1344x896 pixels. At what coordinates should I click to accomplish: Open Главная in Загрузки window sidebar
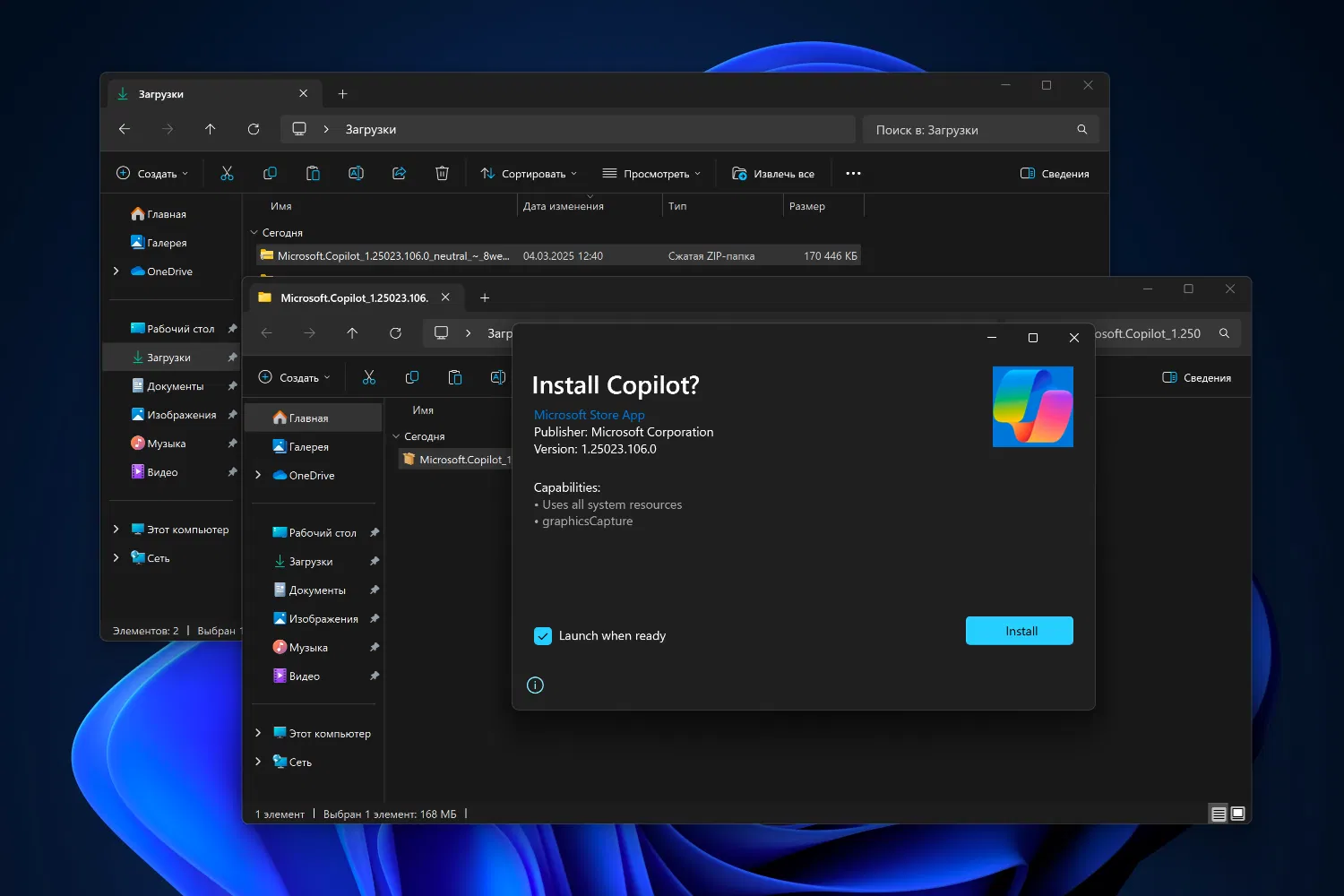coord(159,214)
